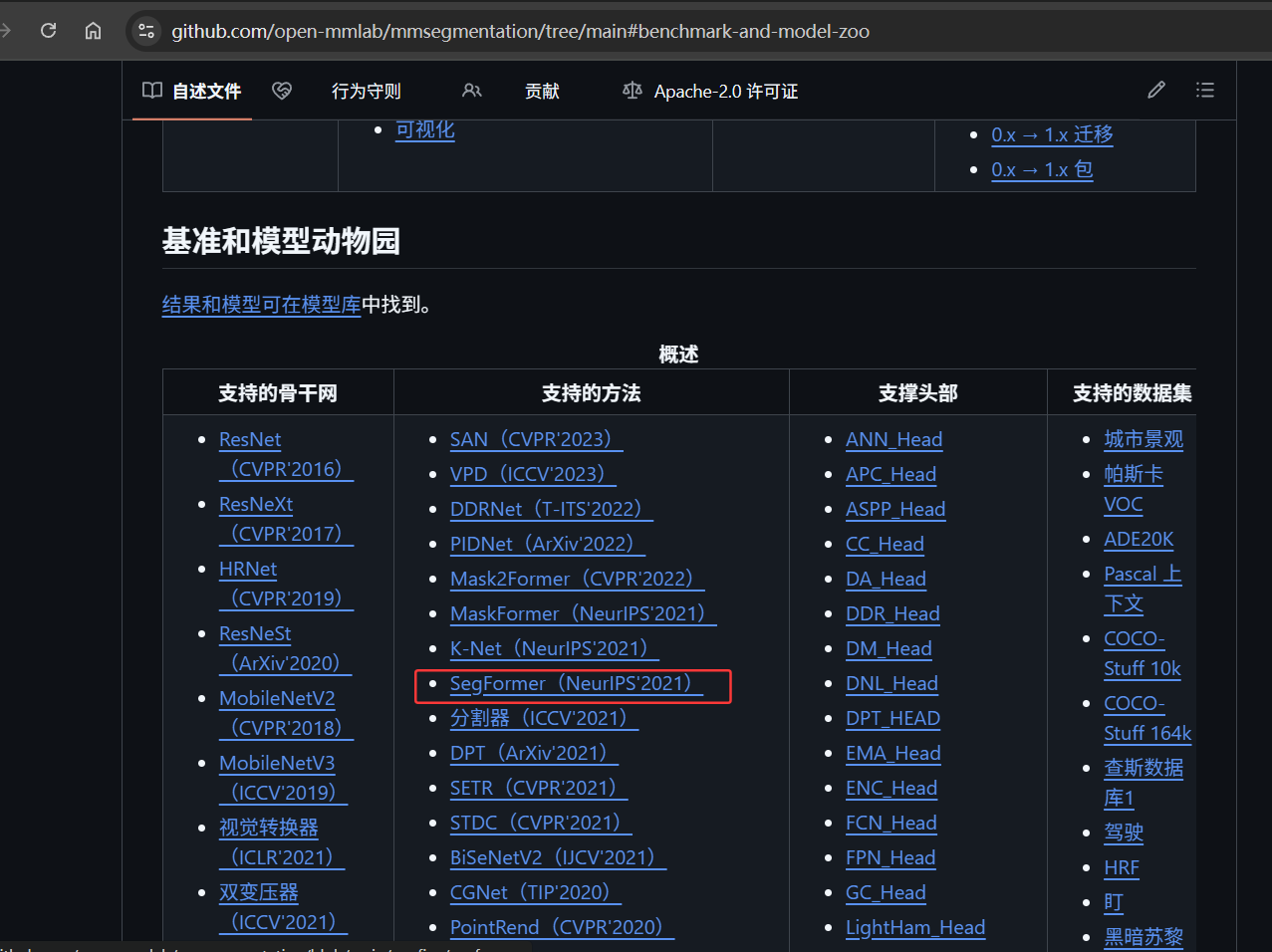Click the browser home icon
1272x952 pixels.
(93, 30)
